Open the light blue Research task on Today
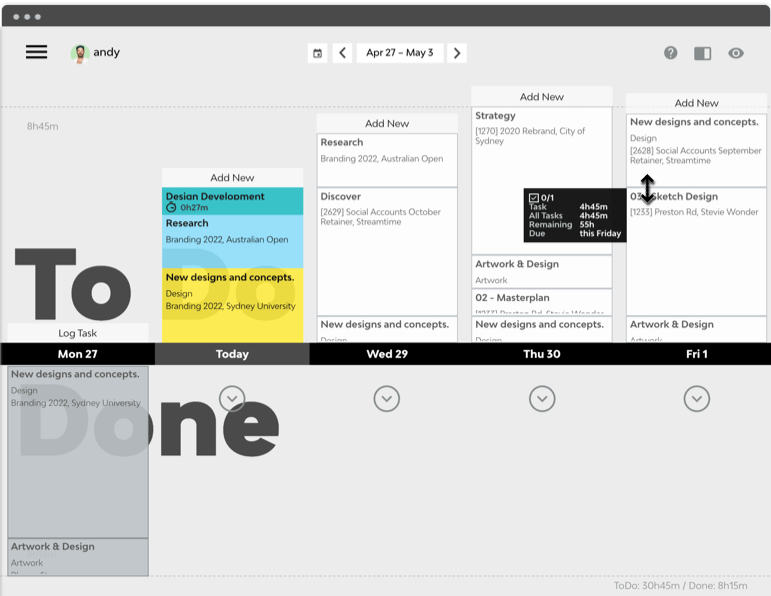 [x=232, y=241]
